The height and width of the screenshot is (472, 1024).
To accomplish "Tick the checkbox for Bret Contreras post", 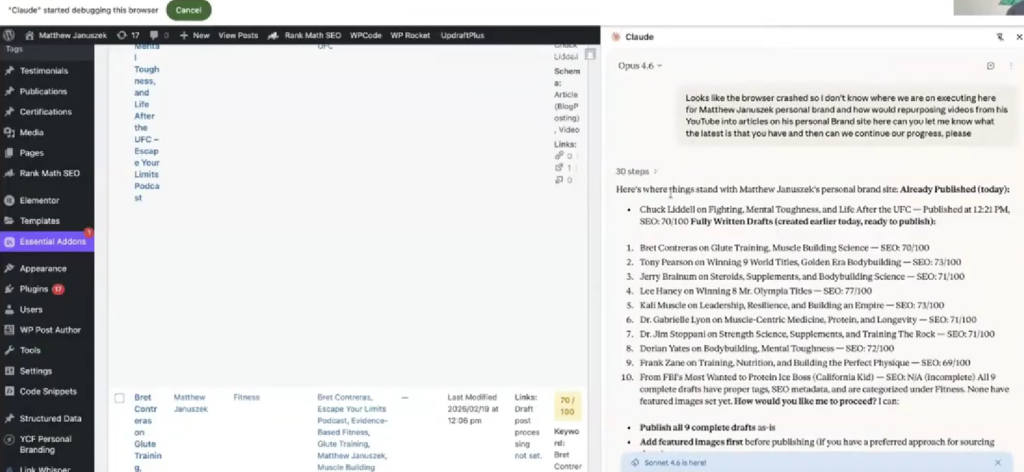I will 119,398.
